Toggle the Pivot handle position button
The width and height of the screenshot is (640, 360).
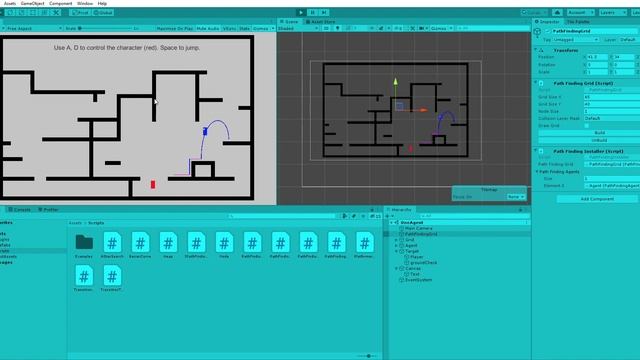[80, 13]
